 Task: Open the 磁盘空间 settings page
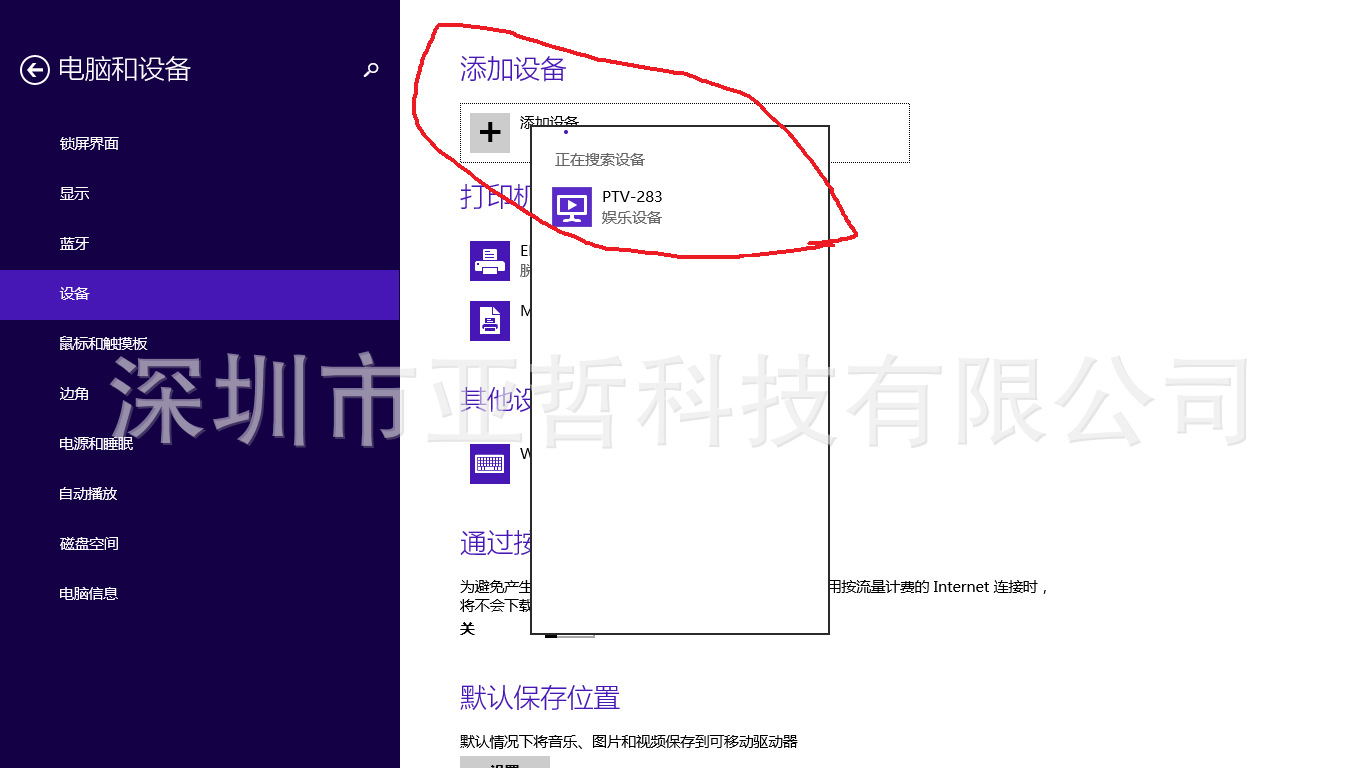(x=89, y=543)
